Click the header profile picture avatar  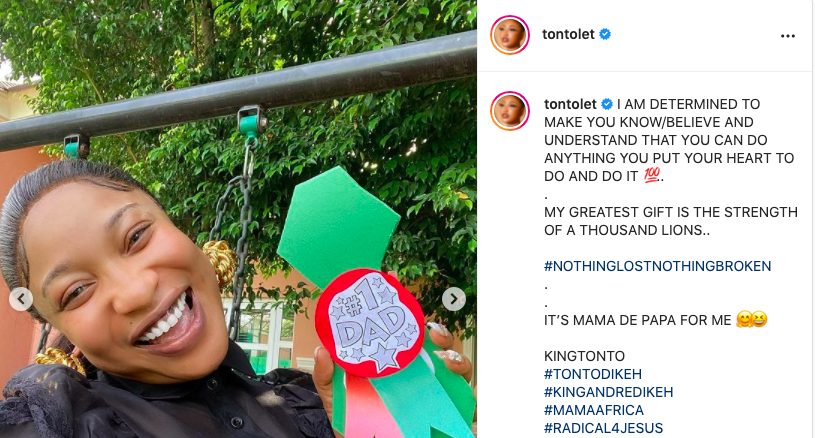tap(510, 35)
